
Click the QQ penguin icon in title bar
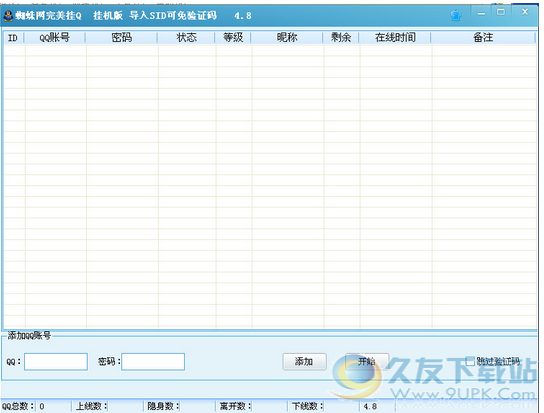(8, 16)
